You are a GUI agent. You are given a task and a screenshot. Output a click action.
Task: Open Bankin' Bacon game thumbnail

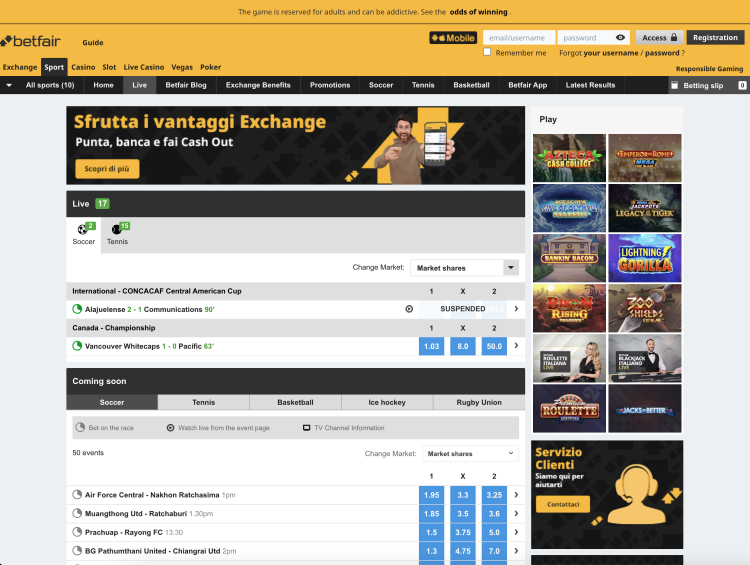pos(569,258)
